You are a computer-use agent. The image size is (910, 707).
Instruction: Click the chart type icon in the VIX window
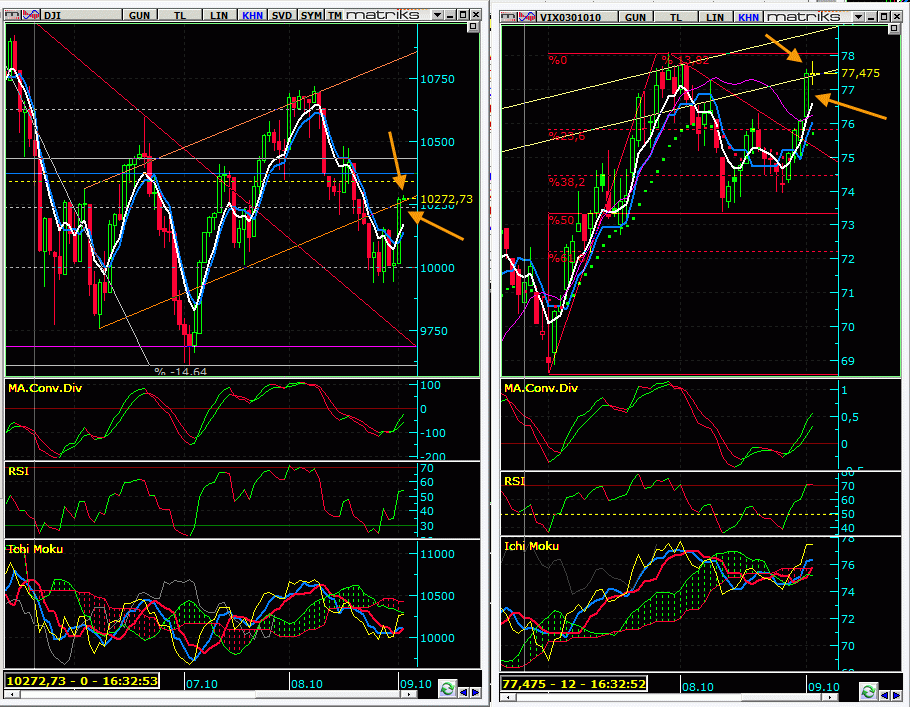click(x=510, y=17)
